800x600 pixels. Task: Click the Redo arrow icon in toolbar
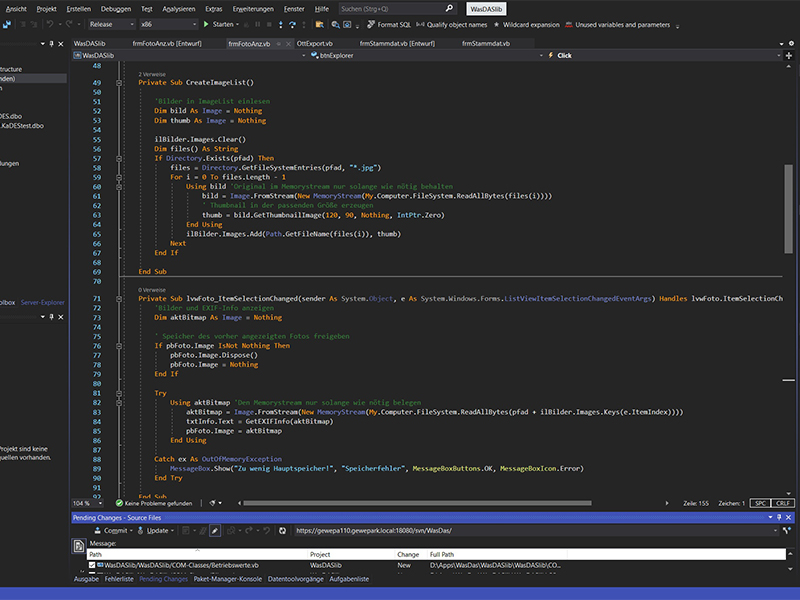pos(69,24)
